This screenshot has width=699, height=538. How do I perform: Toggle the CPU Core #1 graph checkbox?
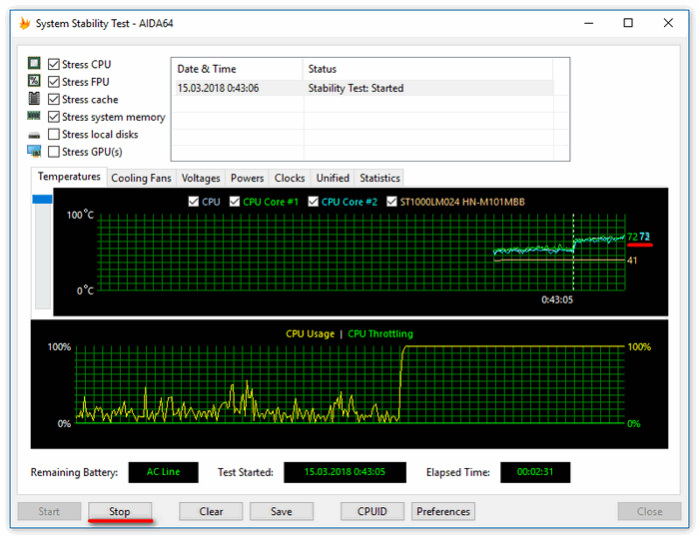click(234, 201)
